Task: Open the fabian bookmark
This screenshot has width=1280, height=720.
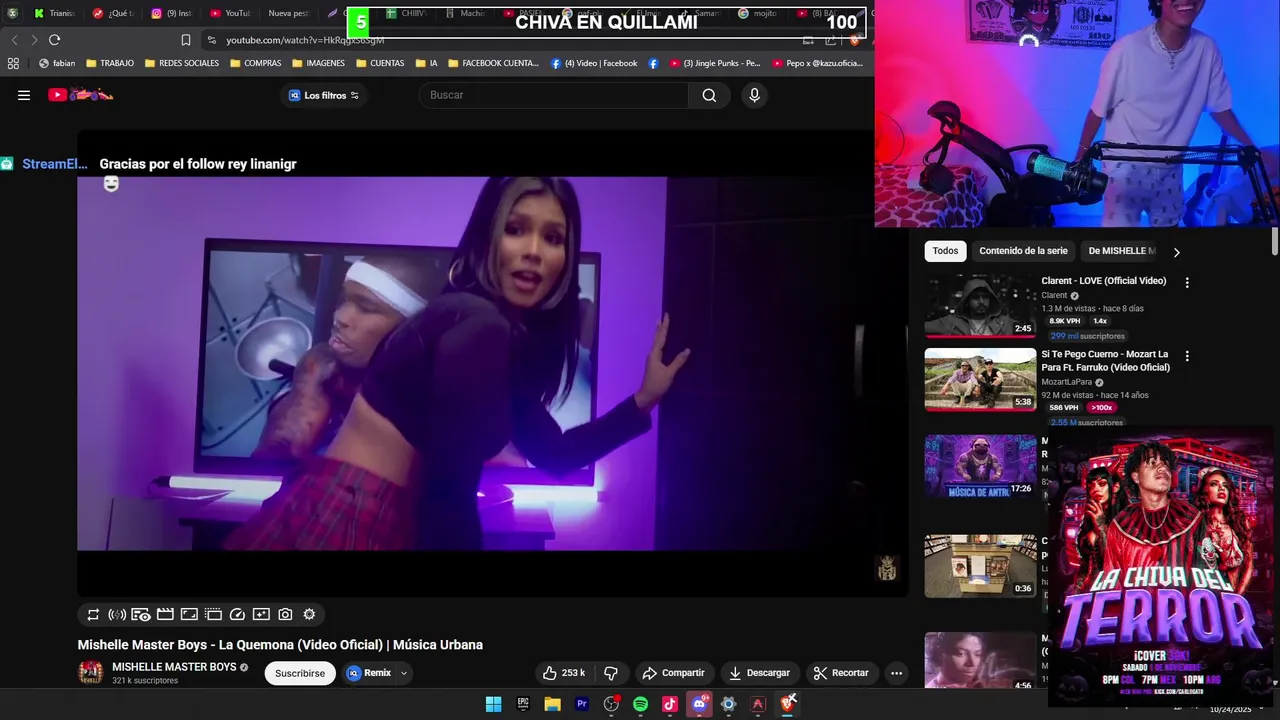Action: tap(57, 63)
